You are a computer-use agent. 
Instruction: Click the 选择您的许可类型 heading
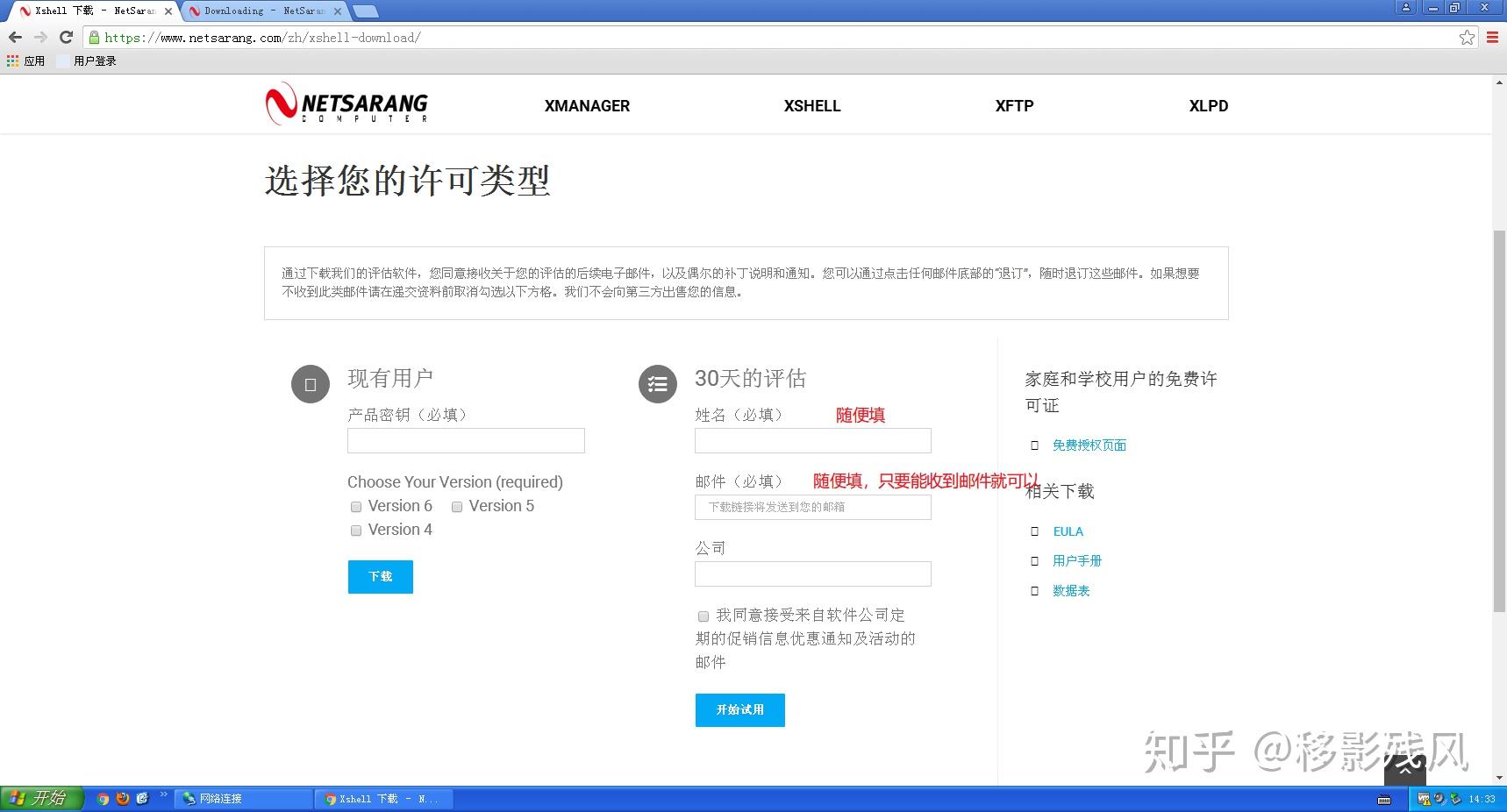click(x=408, y=182)
